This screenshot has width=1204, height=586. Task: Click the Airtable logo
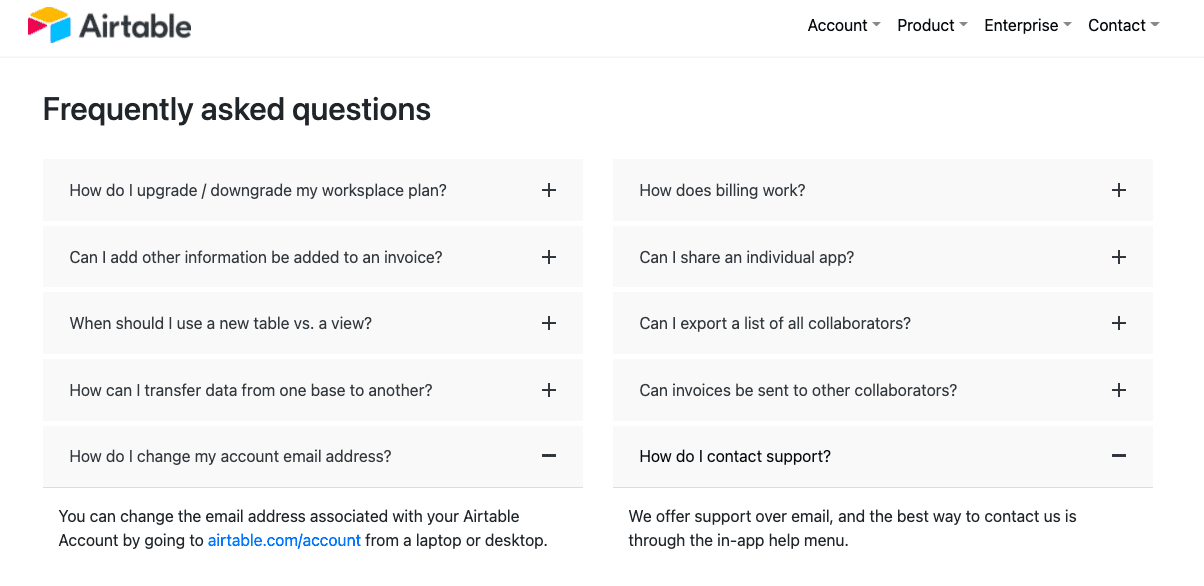tap(109, 25)
